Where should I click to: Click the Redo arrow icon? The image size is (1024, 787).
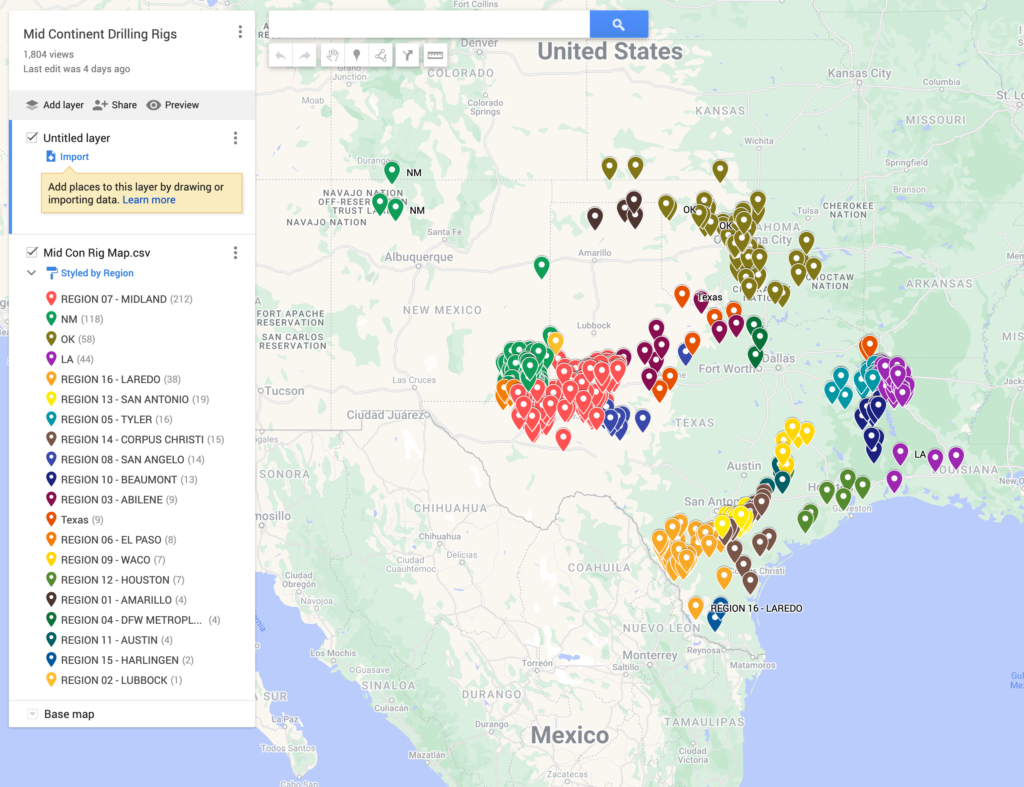pos(305,55)
